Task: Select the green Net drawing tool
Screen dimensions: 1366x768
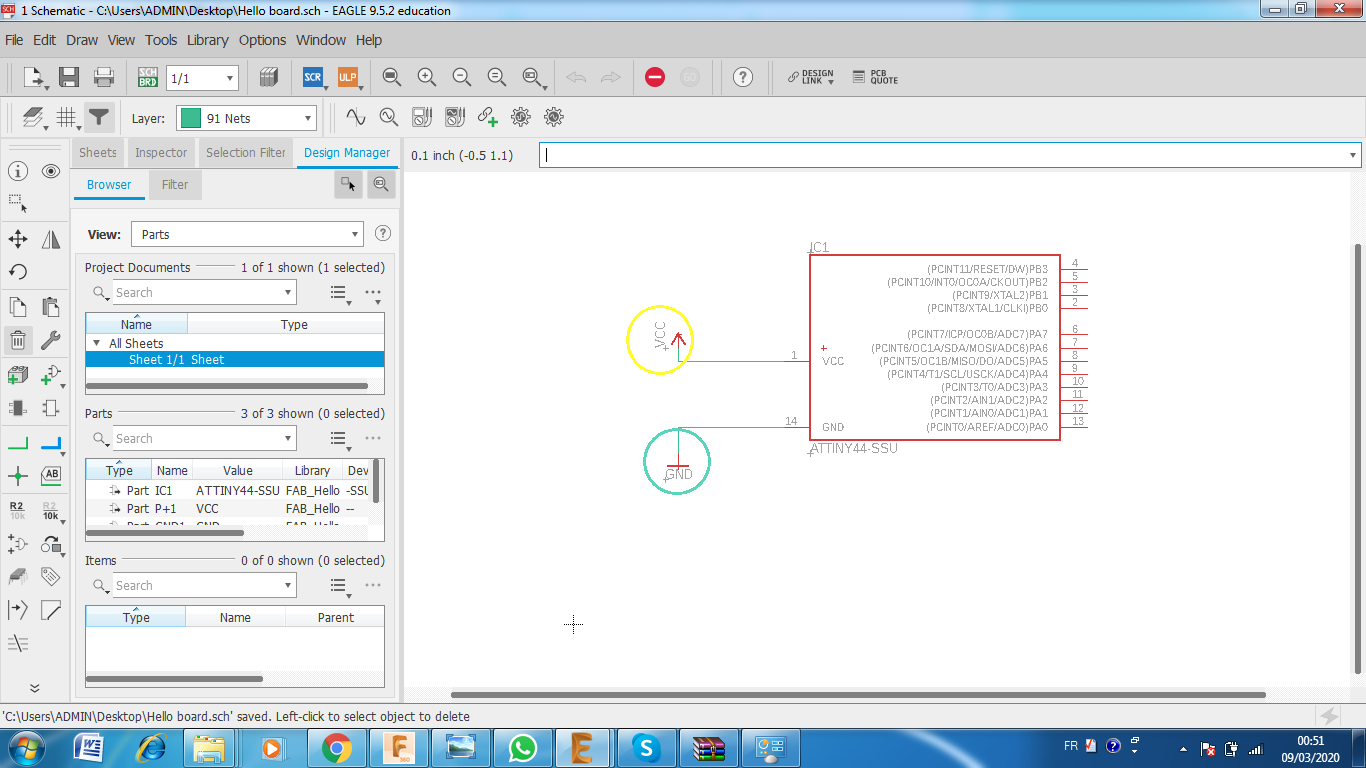Action: click(x=18, y=443)
